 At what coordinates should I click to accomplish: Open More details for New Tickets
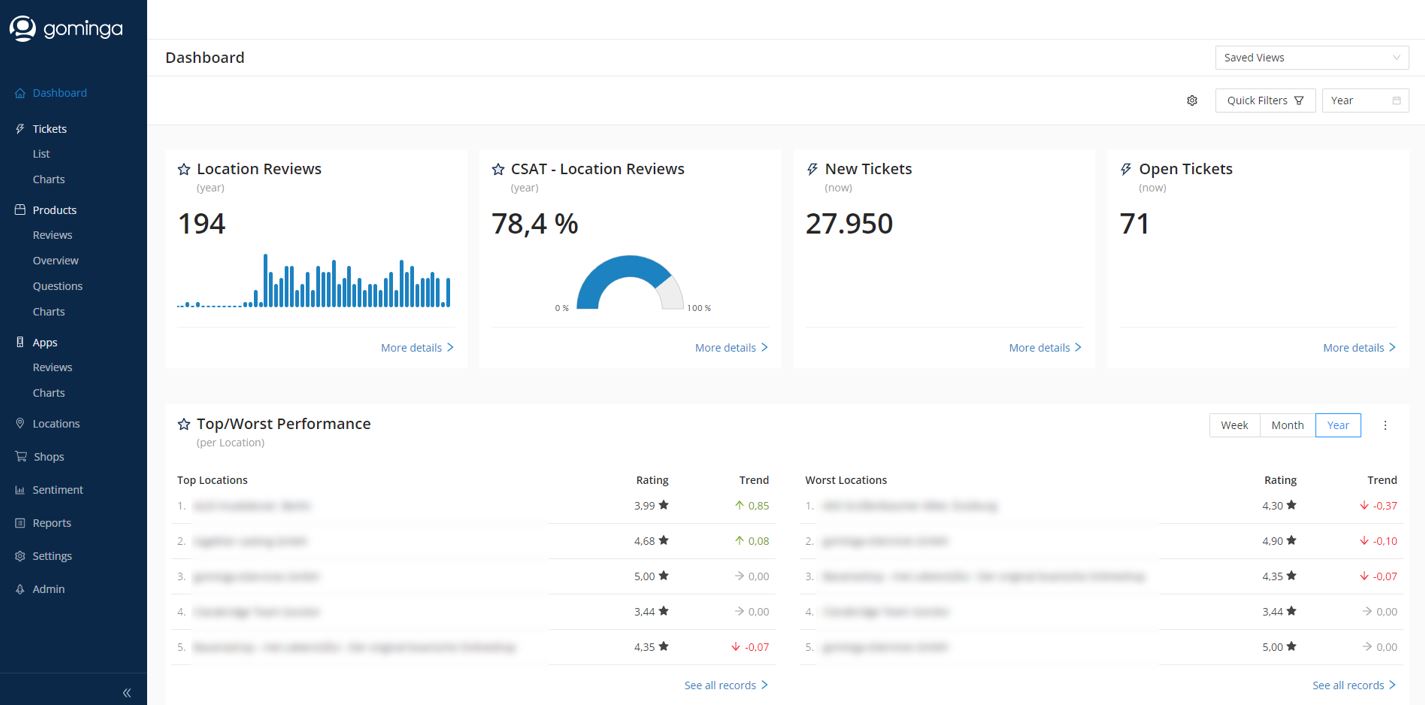click(1045, 348)
